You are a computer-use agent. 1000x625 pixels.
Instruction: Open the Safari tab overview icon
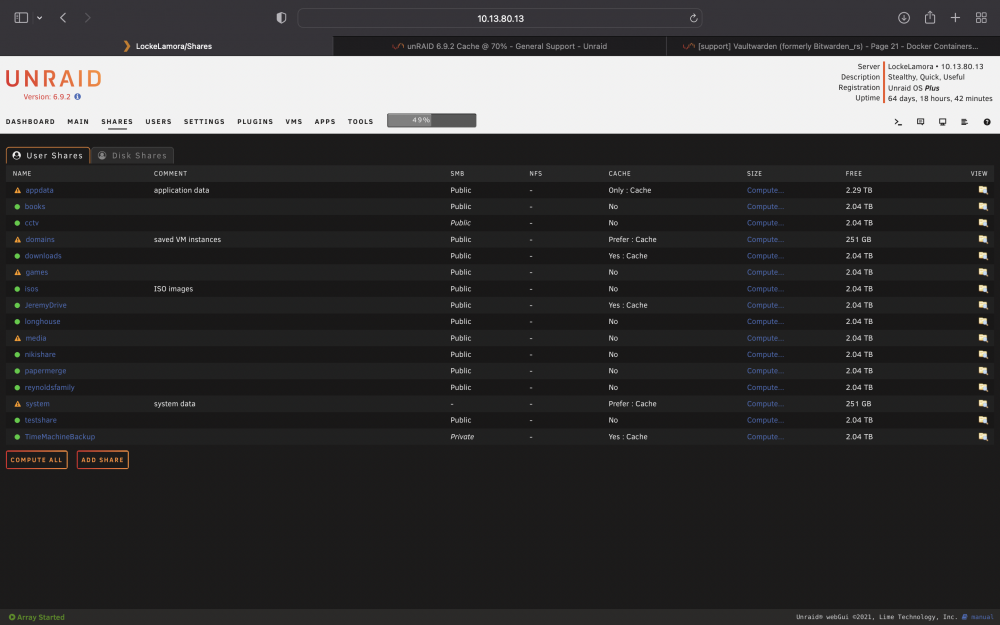pyautogui.click(x=982, y=18)
